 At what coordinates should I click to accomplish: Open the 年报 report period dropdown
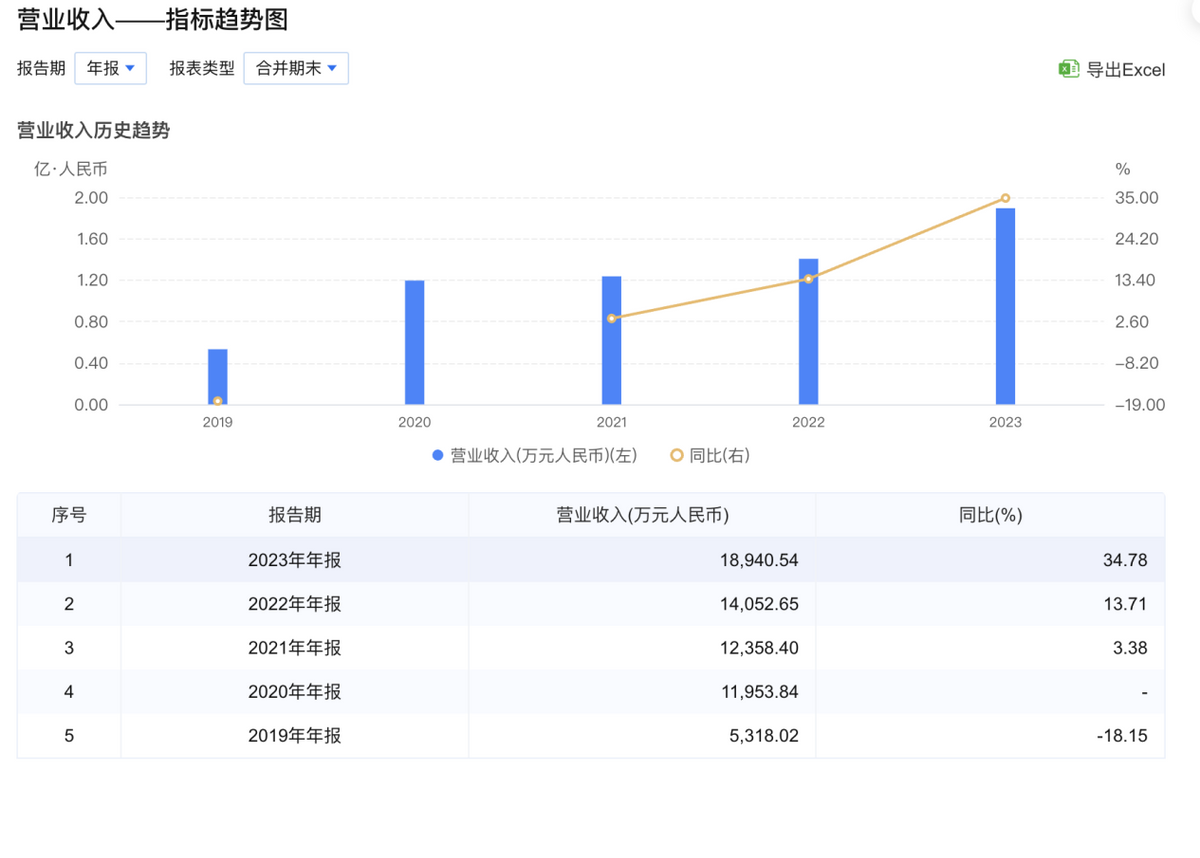(111, 68)
